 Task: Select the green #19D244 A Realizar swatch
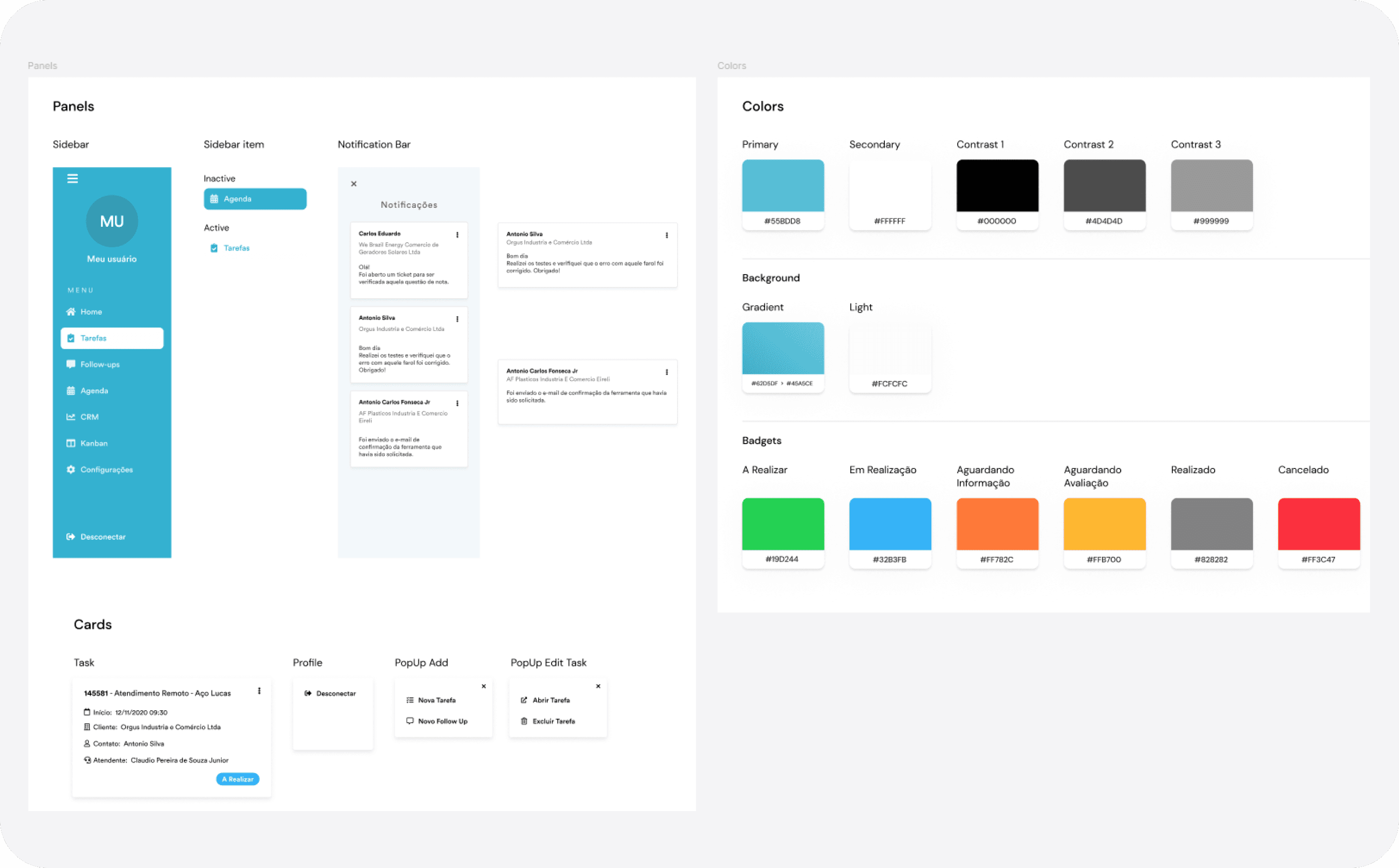tap(783, 524)
